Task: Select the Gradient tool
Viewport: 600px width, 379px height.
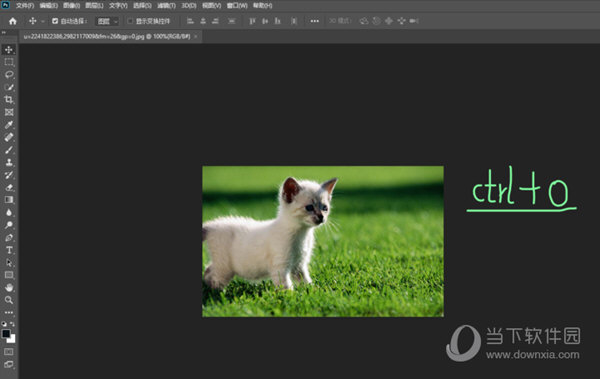Action: point(9,199)
